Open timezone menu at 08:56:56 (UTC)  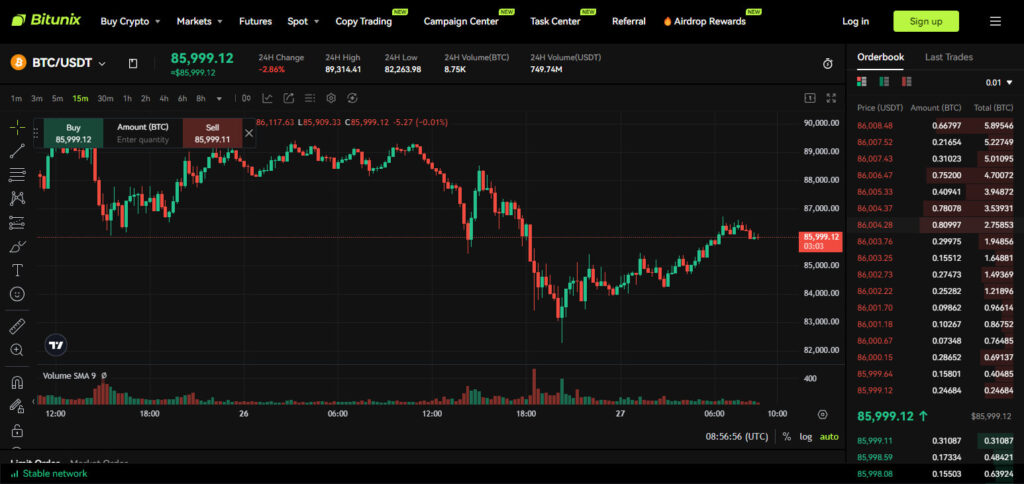tap(737, 436)
